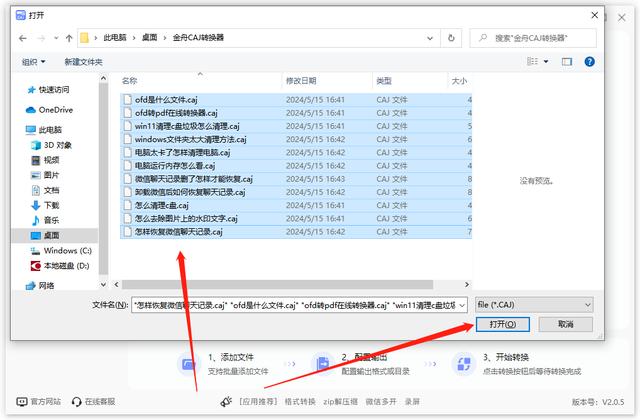Change view layout icon

pyautogui.click(x=532, y=62)
